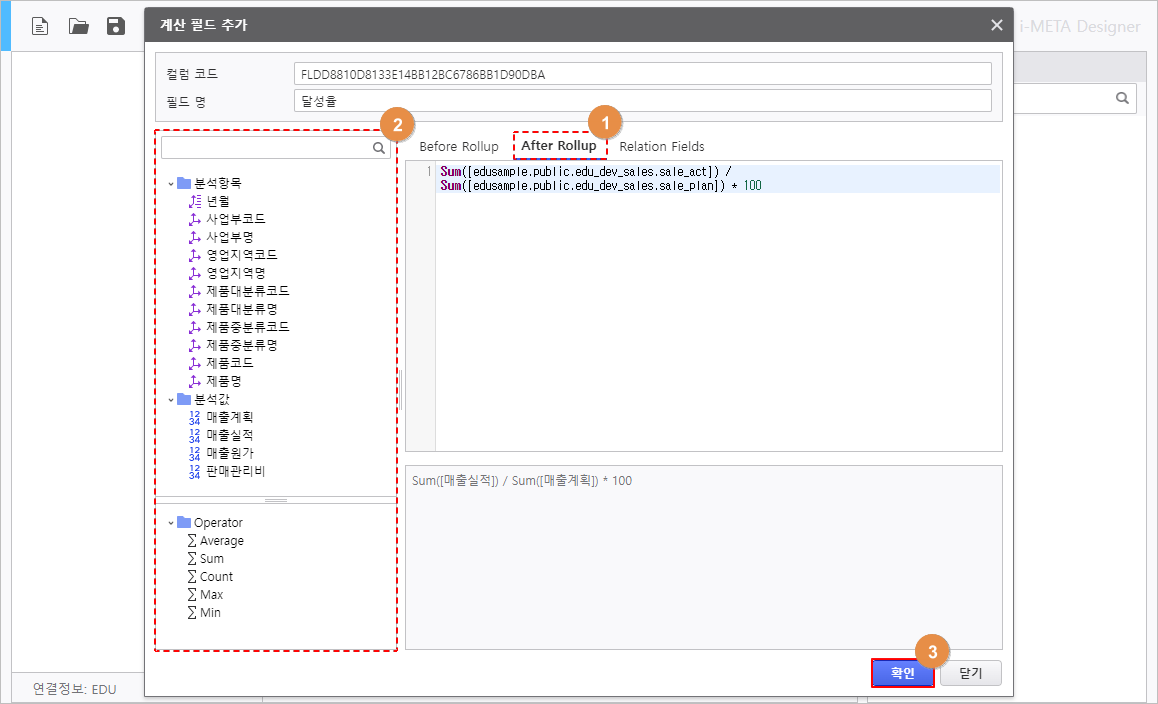The image size is (1158, 704).
Task: Click the 필드 명 input field containing 달성율
Action: 643,100
